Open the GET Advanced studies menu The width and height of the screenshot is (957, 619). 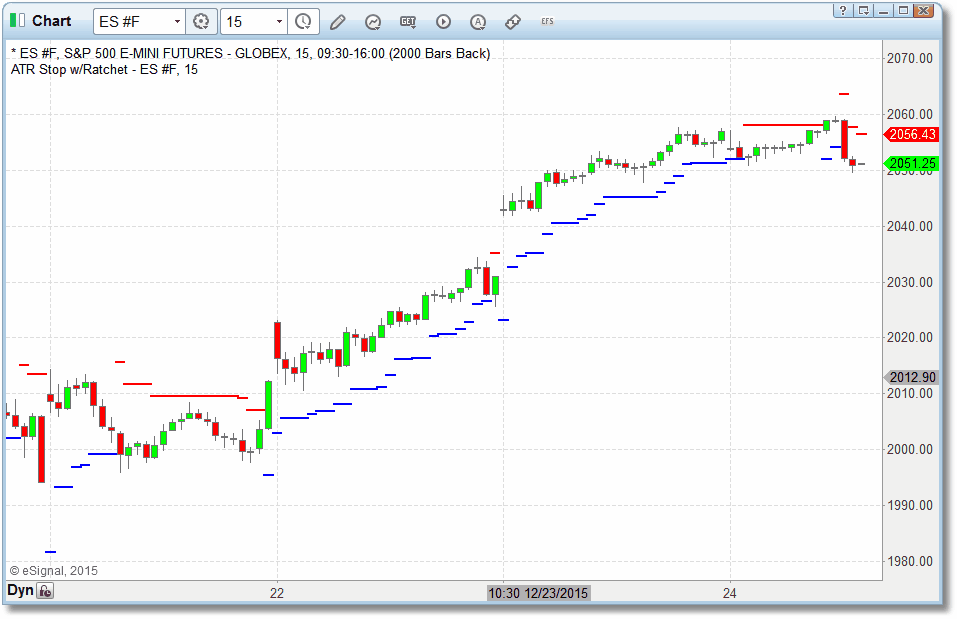coord(408,22)
